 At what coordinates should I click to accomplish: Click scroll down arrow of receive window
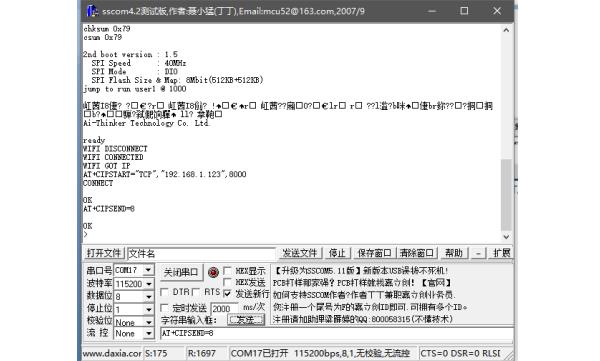click(506, 237)
